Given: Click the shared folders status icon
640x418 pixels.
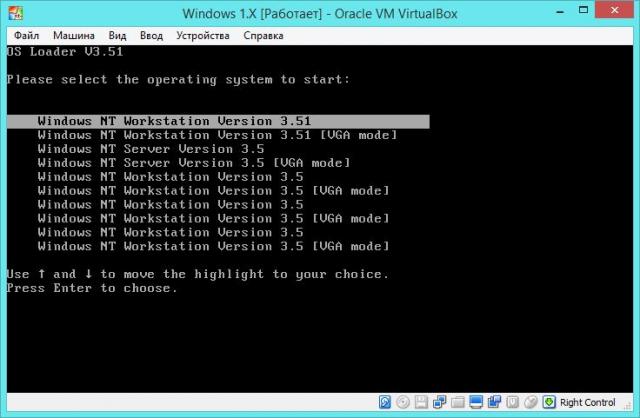Looking at the screenshot, I should (x=458, y=402).
